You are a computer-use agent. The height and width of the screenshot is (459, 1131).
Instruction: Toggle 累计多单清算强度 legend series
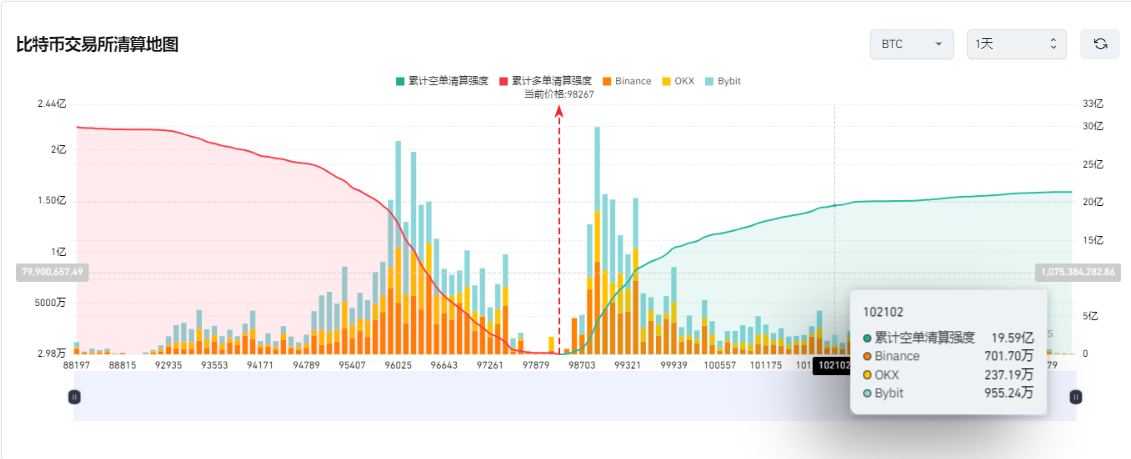pyautogui.click(x=545, y=81)
